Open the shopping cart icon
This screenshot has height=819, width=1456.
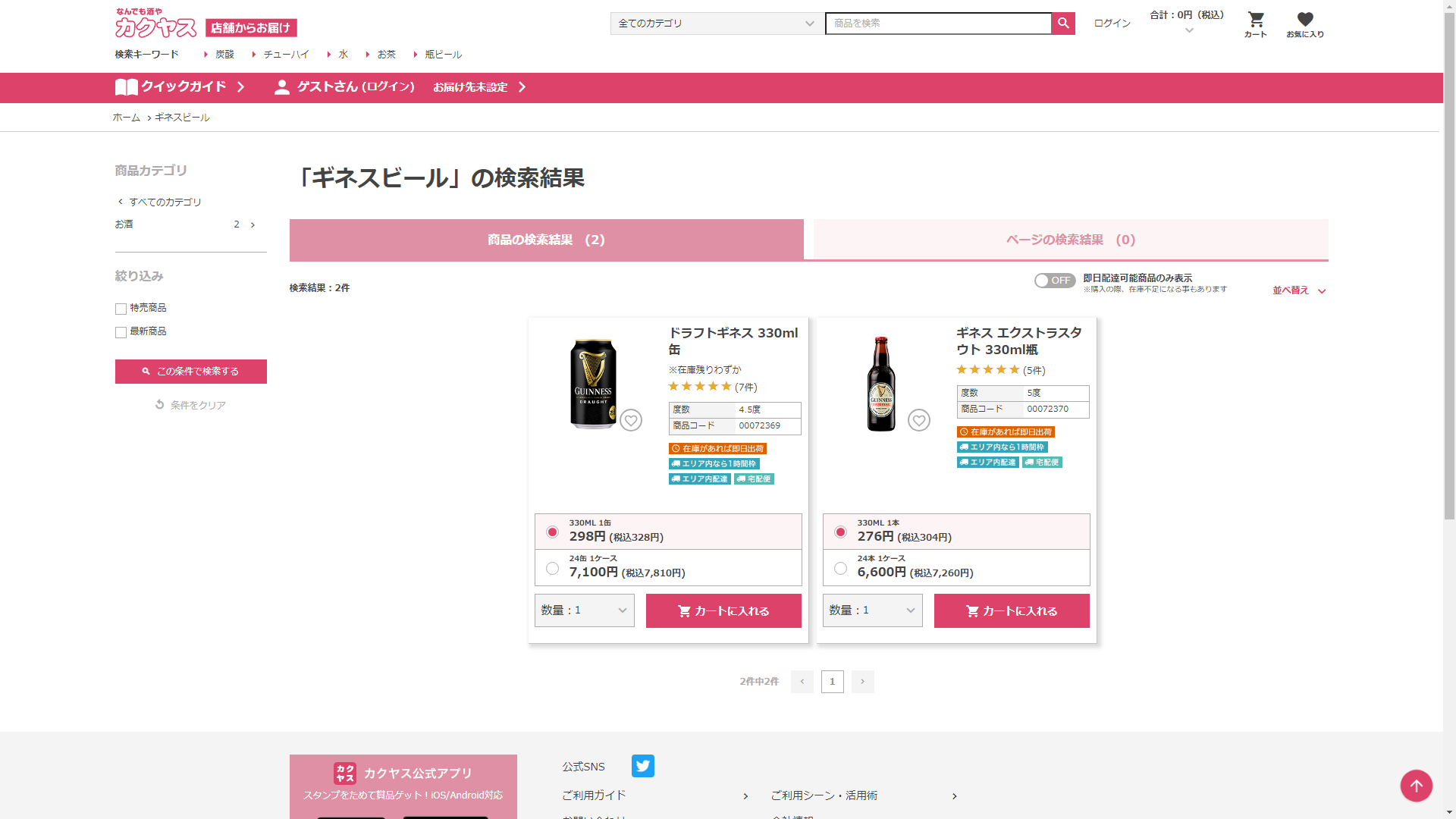[1256, 20]
